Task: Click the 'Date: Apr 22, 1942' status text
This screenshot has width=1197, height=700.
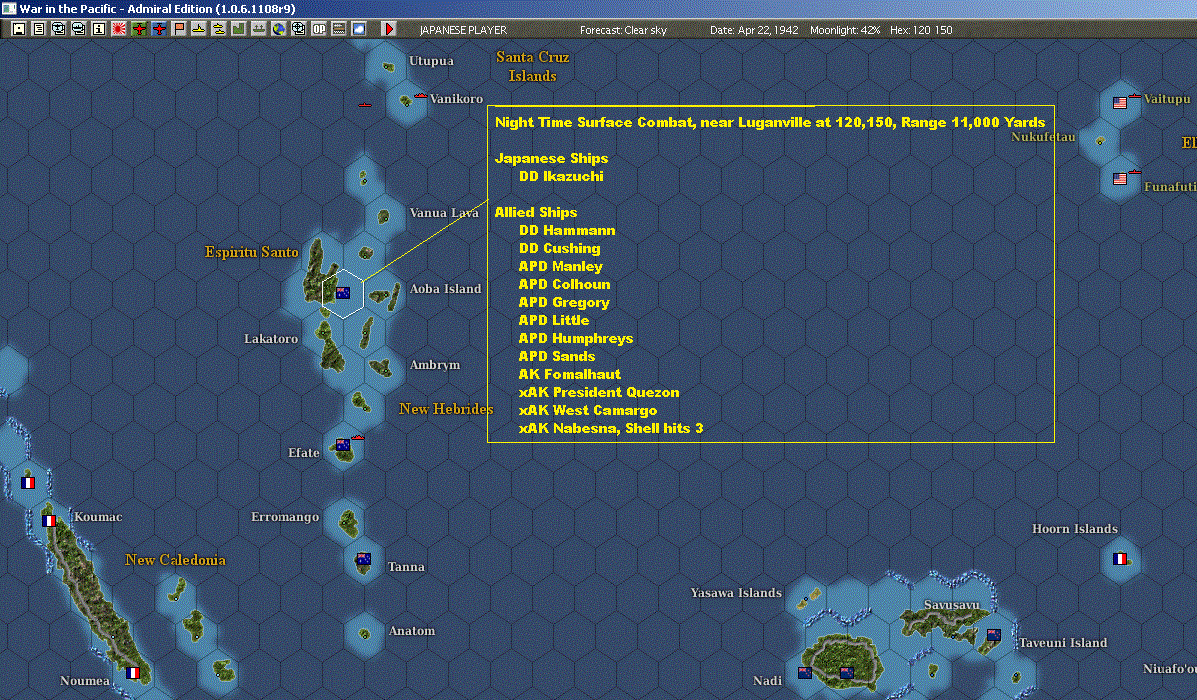Action: 754,30
